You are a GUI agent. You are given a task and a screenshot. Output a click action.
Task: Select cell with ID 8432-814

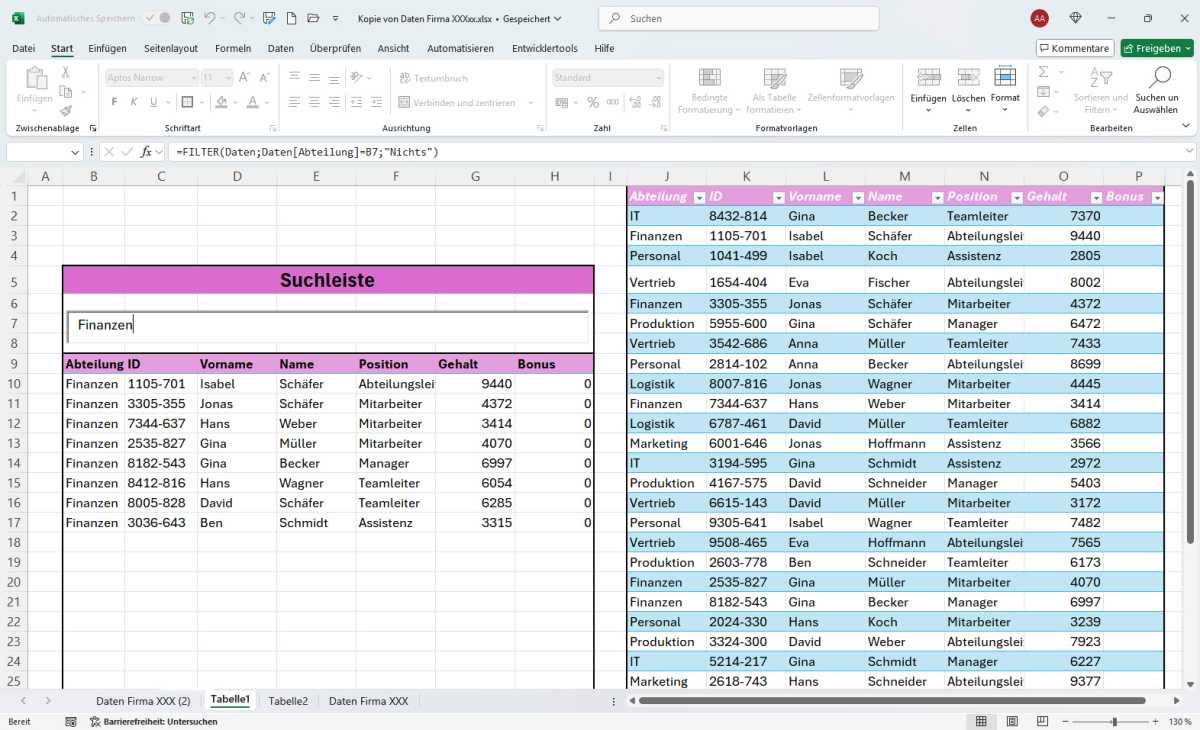pos(746,216)
